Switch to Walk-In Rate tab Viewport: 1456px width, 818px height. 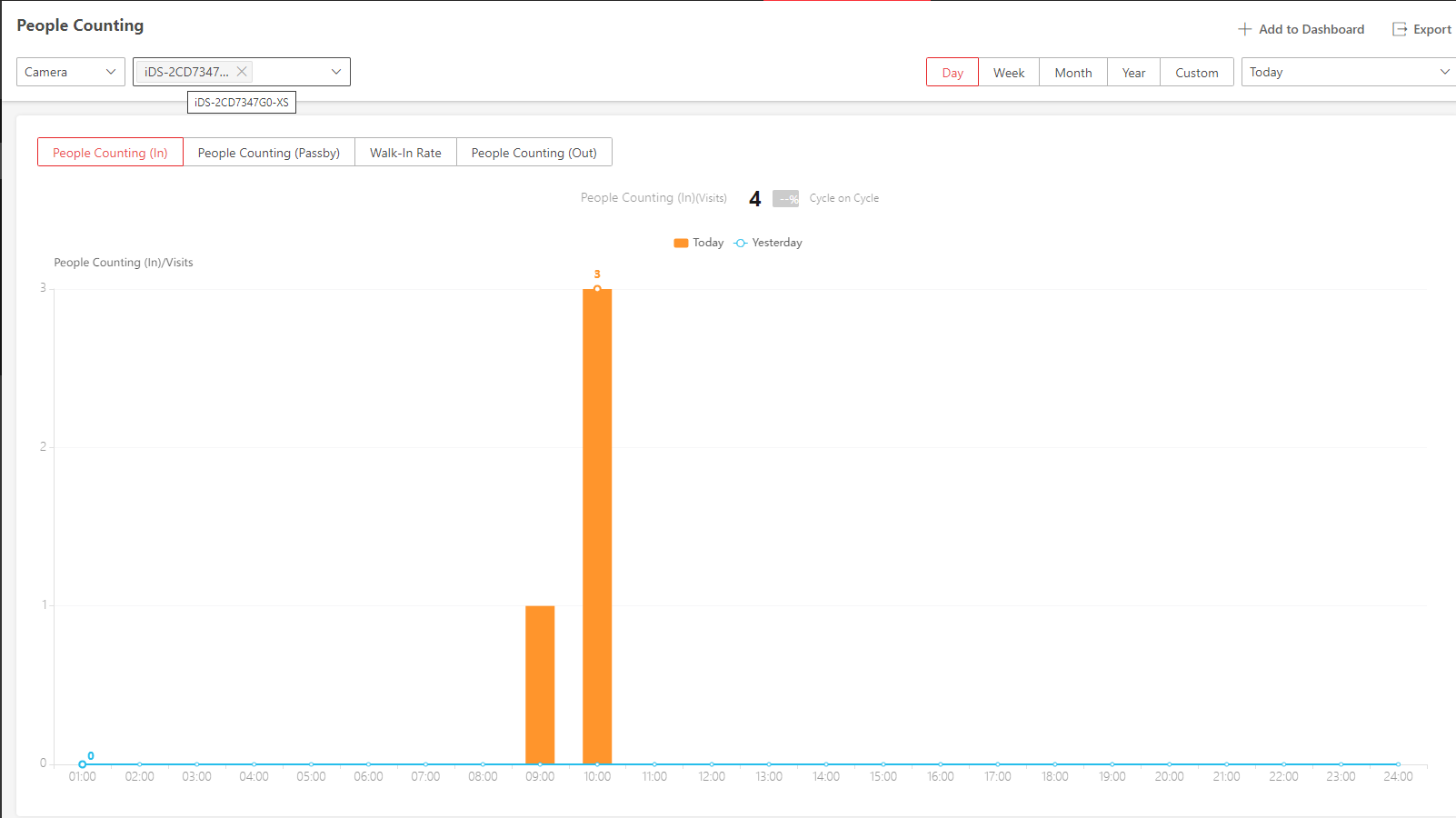click(405, 153)
